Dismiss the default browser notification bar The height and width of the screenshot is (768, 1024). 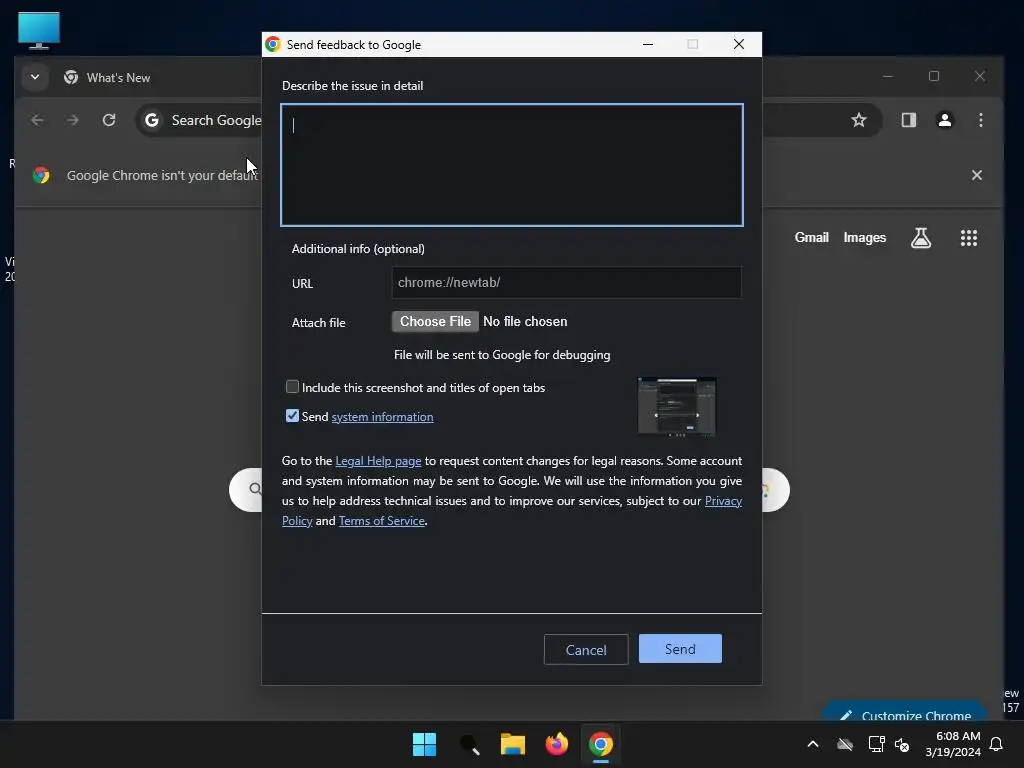pos(976,175)
